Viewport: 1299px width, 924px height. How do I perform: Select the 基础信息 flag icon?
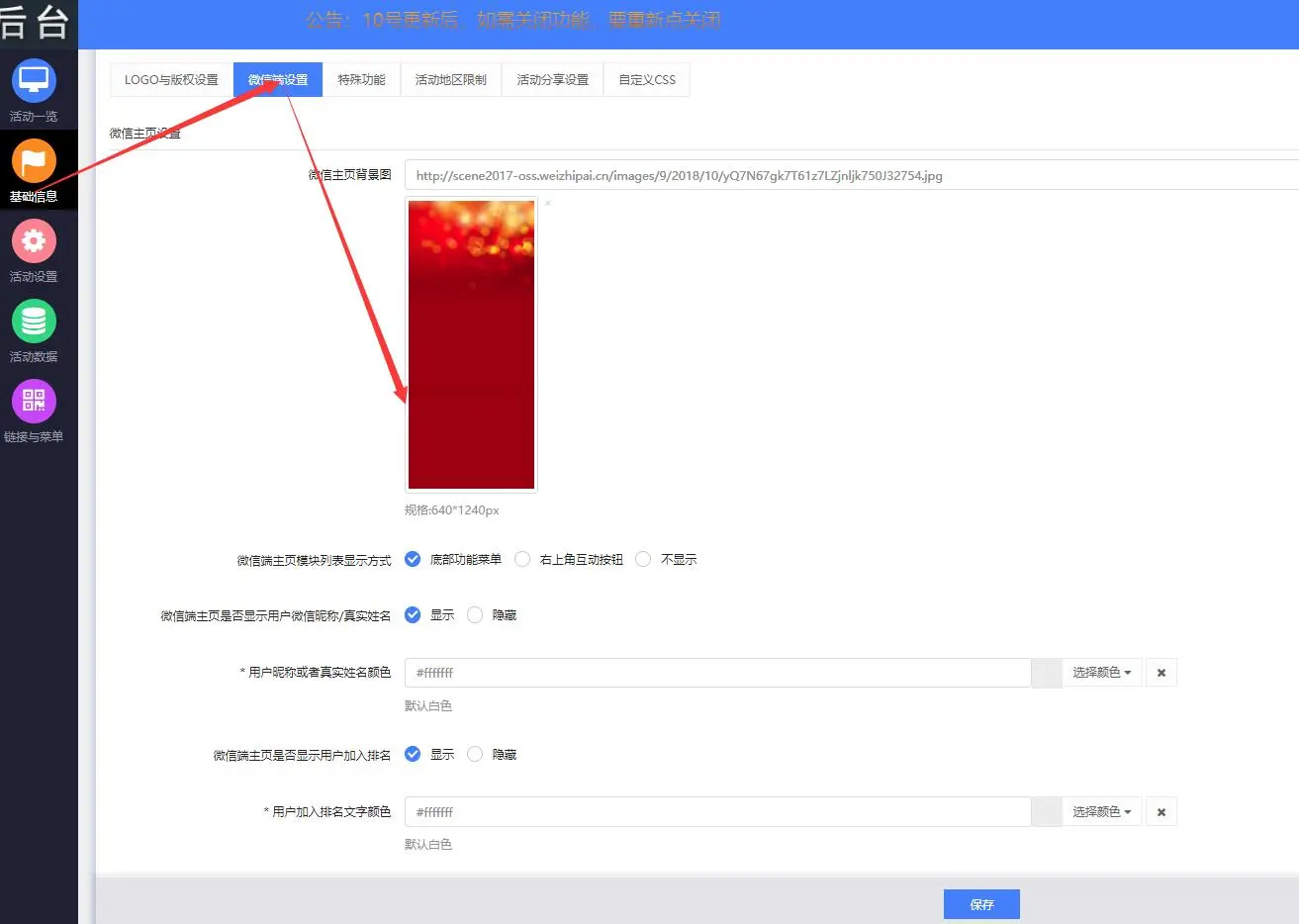34,161
